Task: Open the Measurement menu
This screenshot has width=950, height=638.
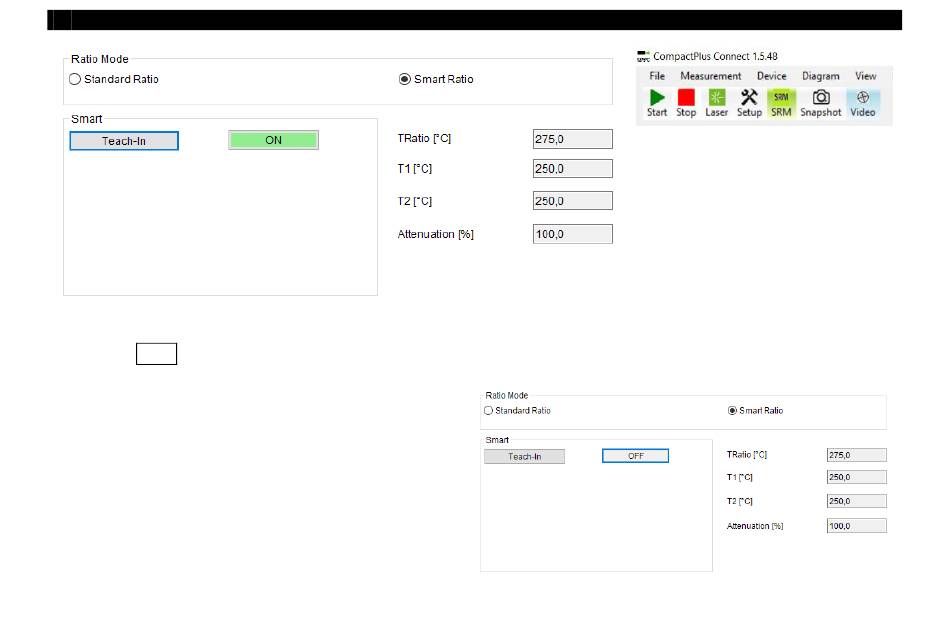Action: (x=711, y=76)
